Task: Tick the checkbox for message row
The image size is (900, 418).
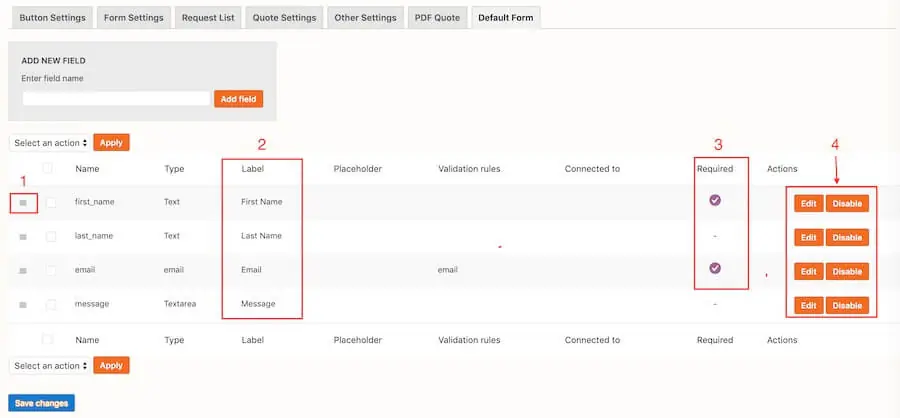Action: pyautogui.click(x=51, y=304)
